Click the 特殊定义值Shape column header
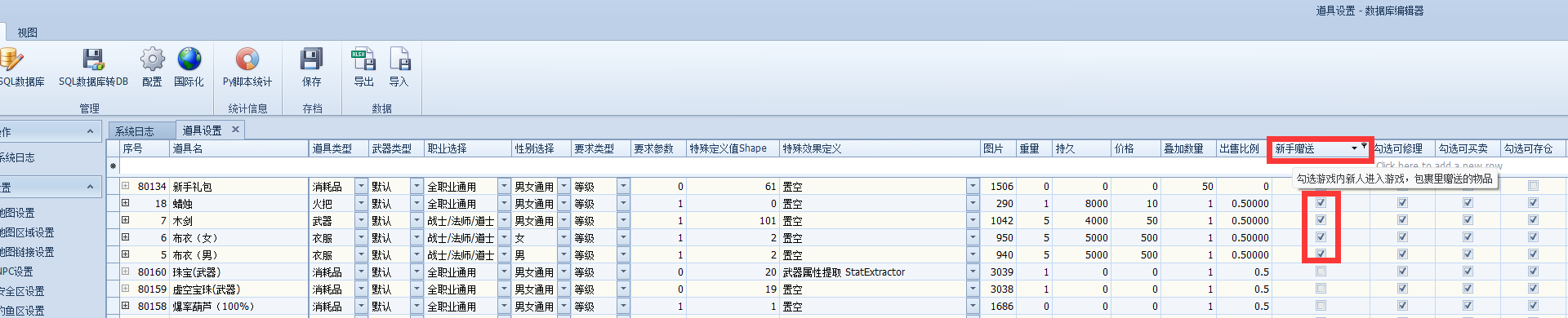This screenshot has height=318, width=1568. click(x=733, y=148)
